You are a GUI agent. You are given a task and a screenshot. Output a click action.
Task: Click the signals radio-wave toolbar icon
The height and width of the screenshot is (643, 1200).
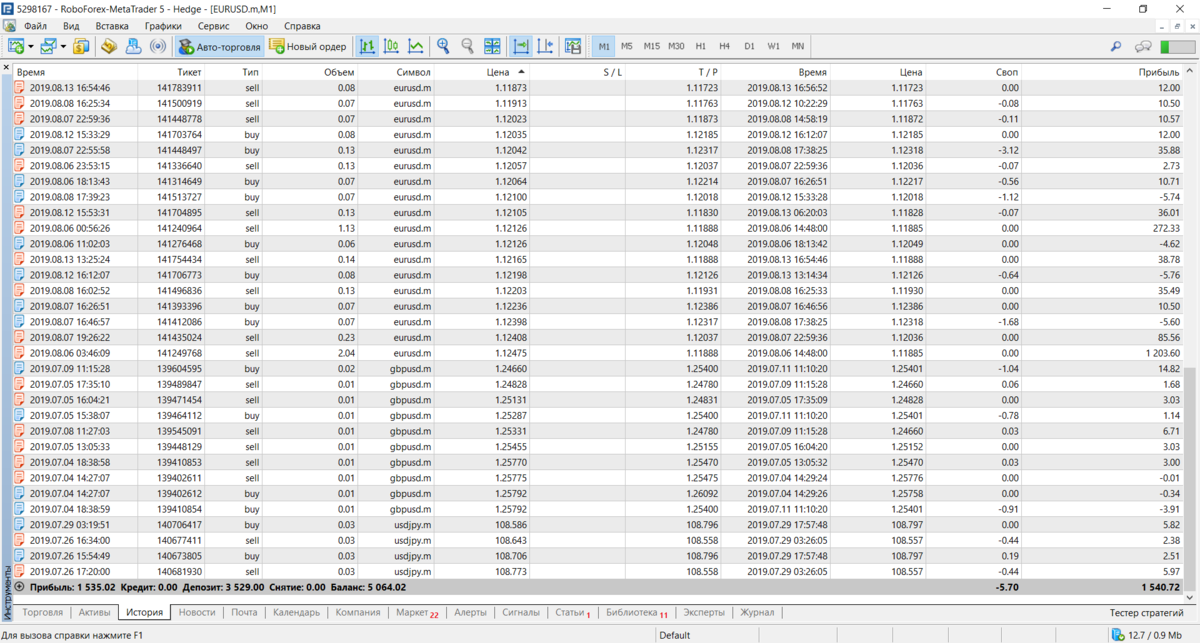pos(157,46)
